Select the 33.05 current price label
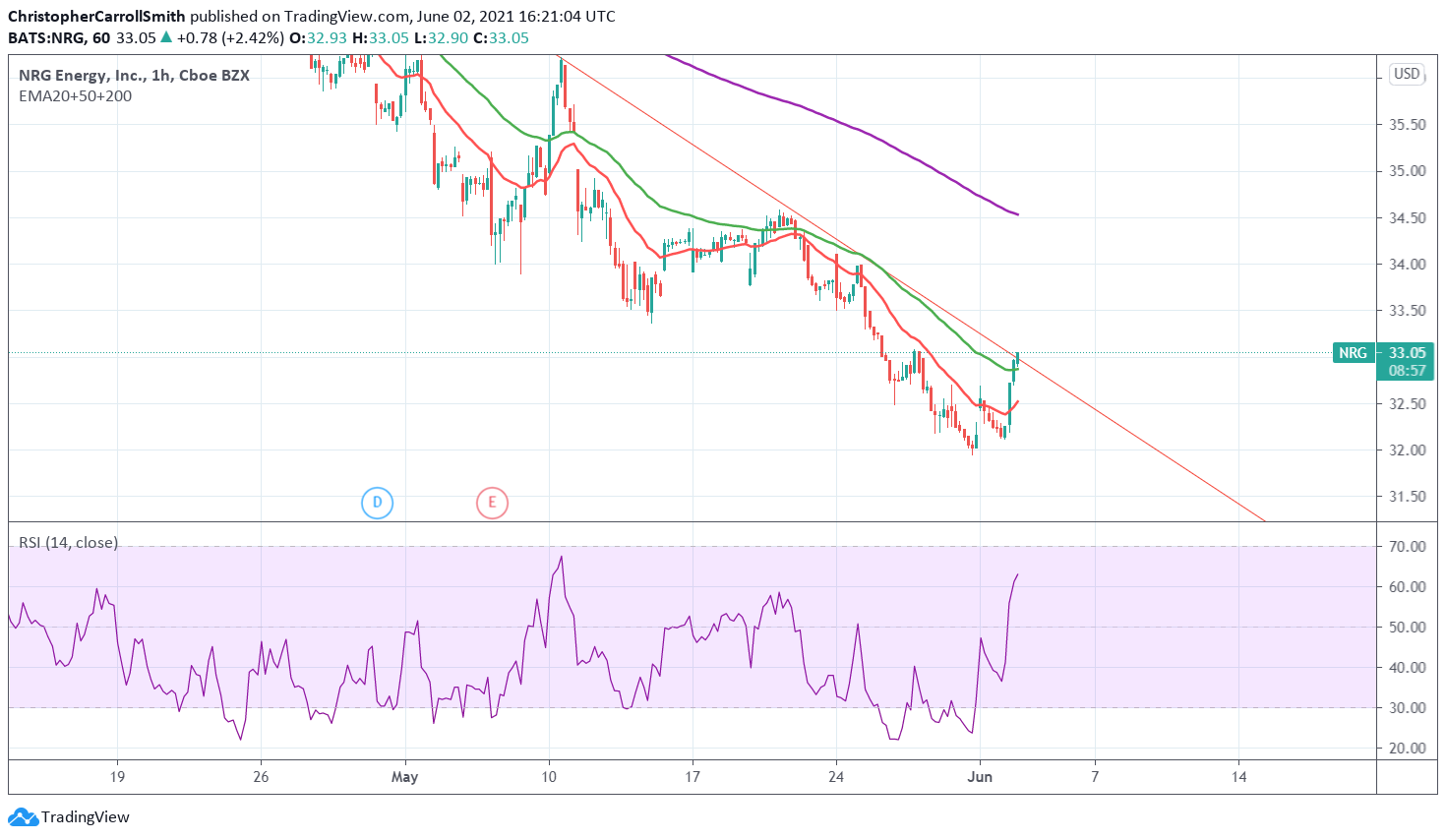 tap(1407, 353)
